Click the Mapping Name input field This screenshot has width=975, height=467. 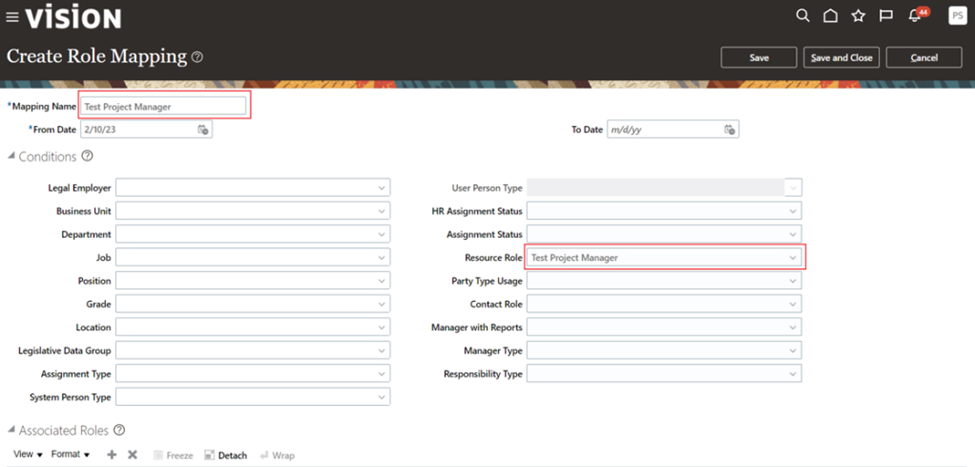click(x=163, y=106)
